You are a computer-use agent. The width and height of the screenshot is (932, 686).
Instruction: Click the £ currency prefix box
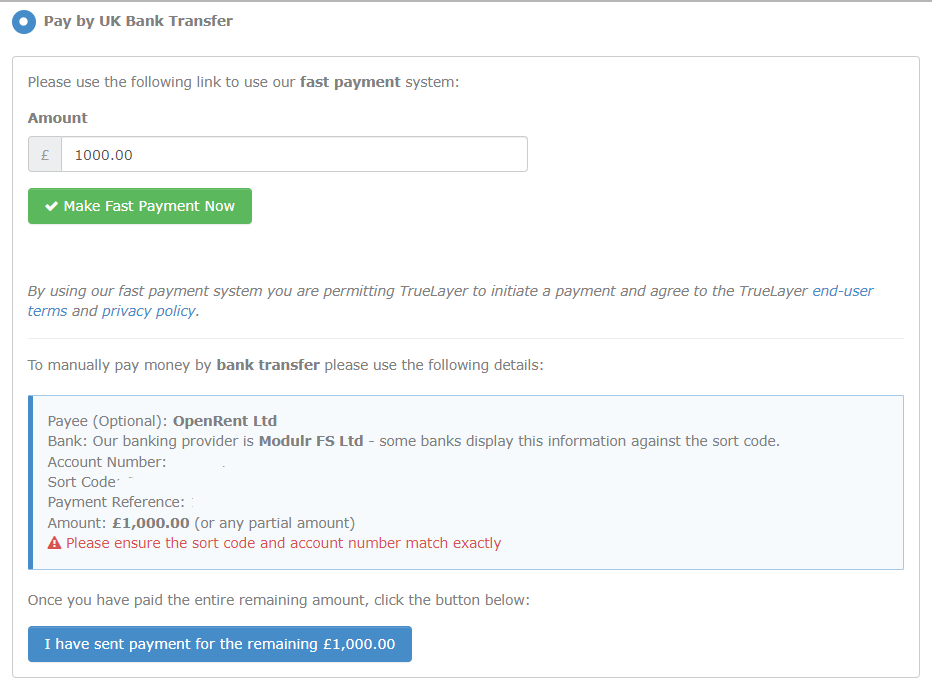click(x=45, y=155)
